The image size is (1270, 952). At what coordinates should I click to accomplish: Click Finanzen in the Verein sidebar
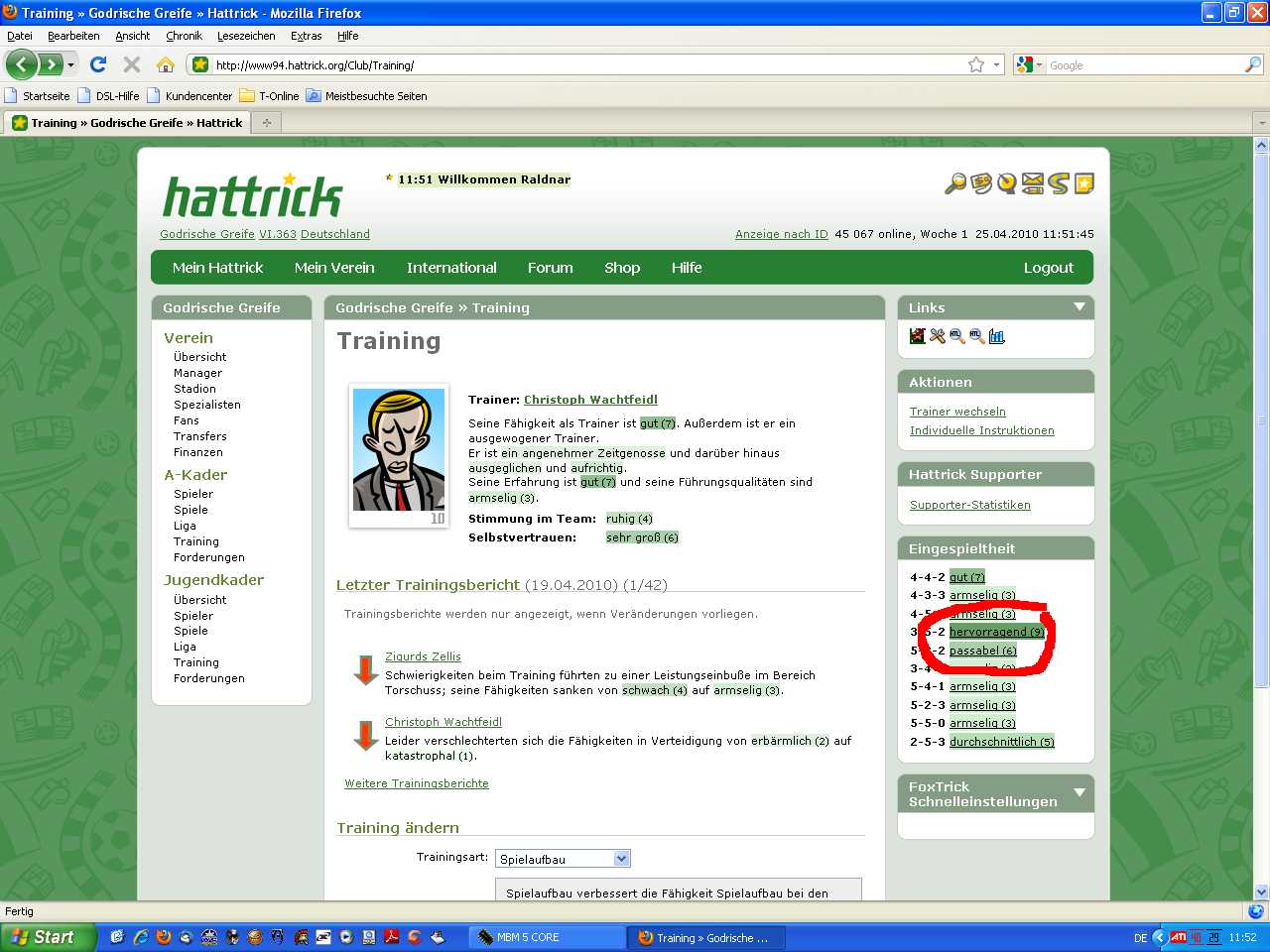198,452
